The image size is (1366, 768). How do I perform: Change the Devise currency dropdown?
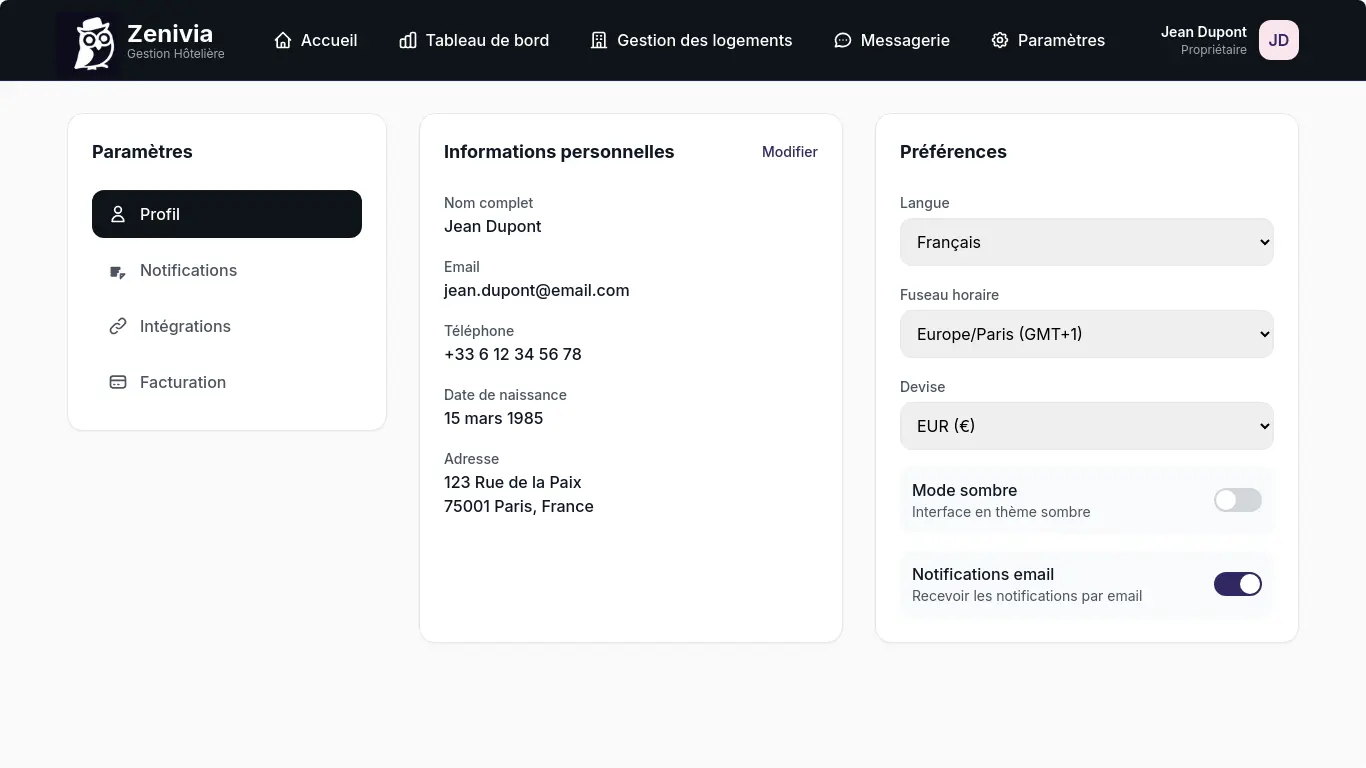pyautogui.click(x=1086, y=426)
